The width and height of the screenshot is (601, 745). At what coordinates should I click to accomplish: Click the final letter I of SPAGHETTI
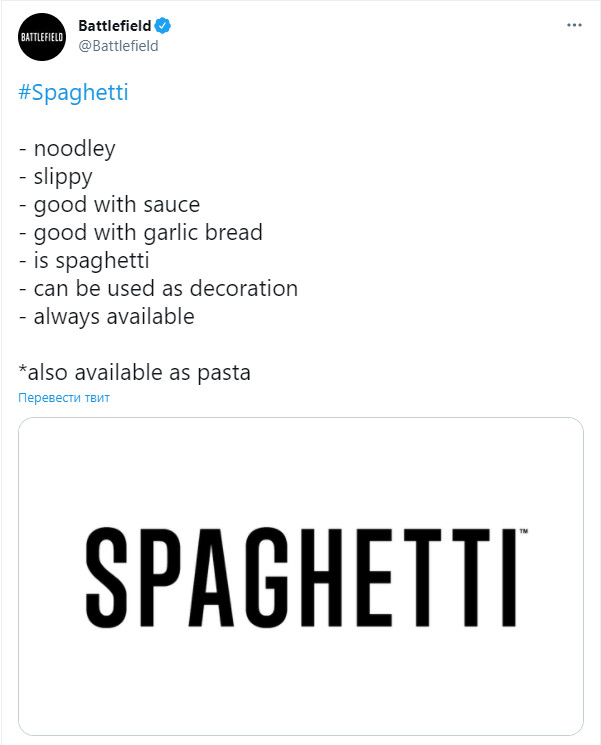tap(509, 577)
